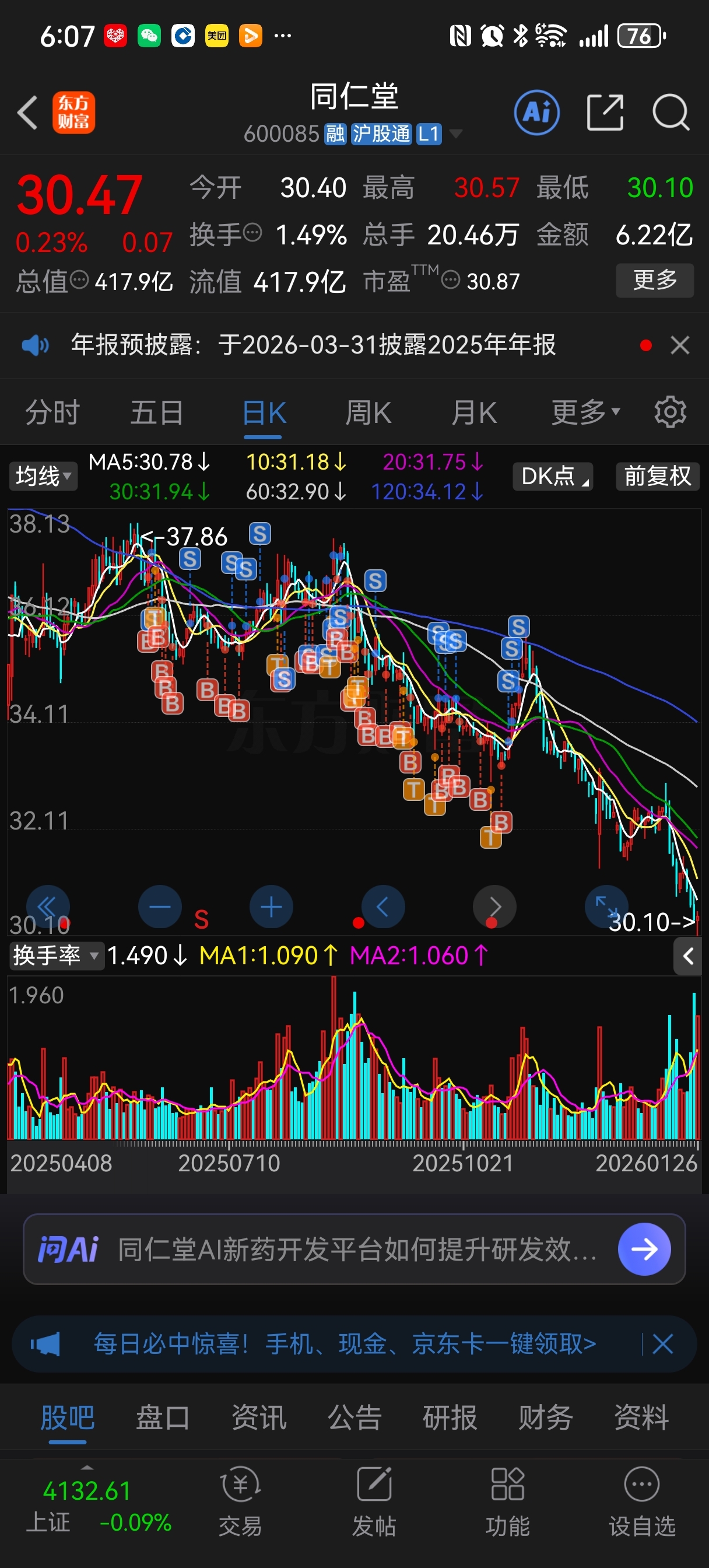The width and height of the screenshot is (709, 1568).
Task: Tap the MA5:30.78 value
Action: (x=149, y=462)
